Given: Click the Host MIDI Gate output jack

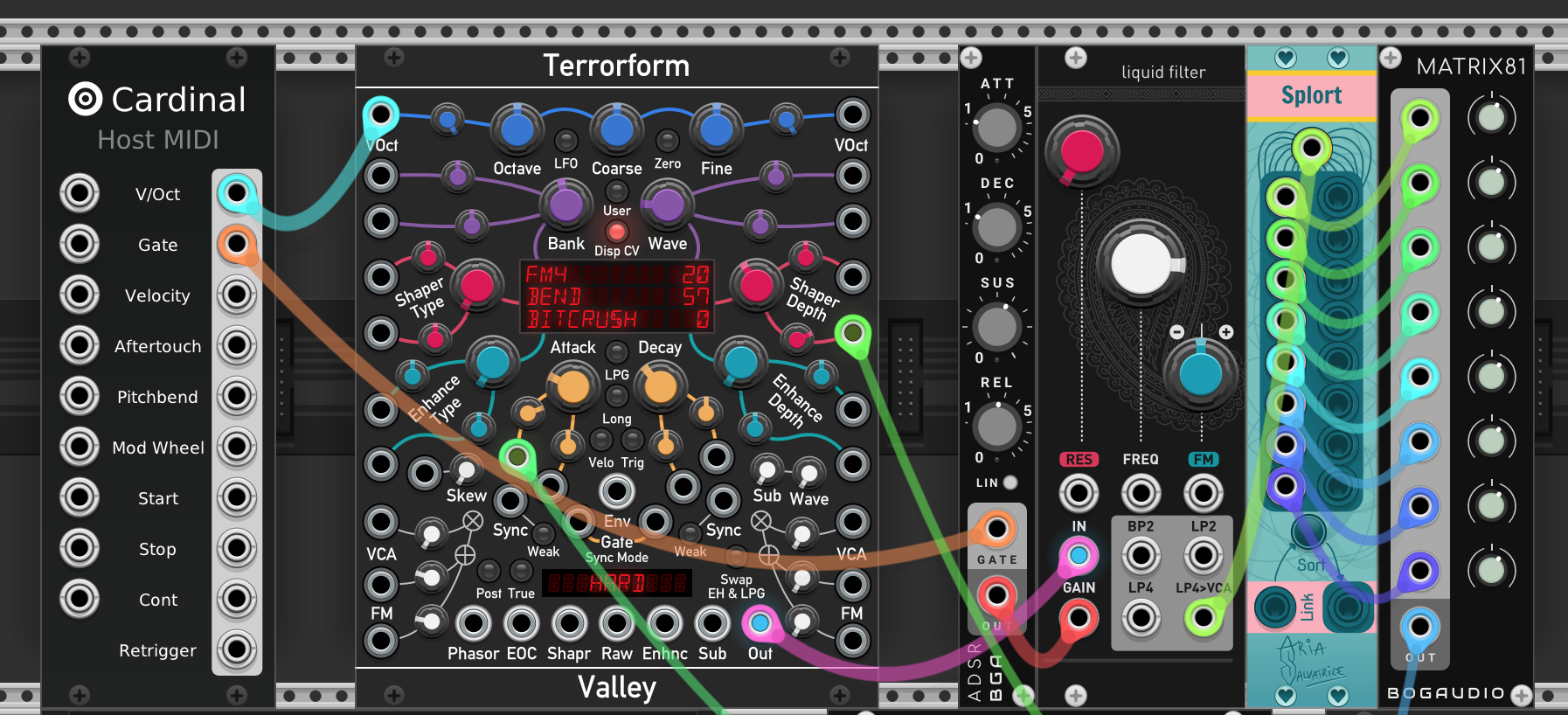Looking at the screenshot, I should pos(237,245).
